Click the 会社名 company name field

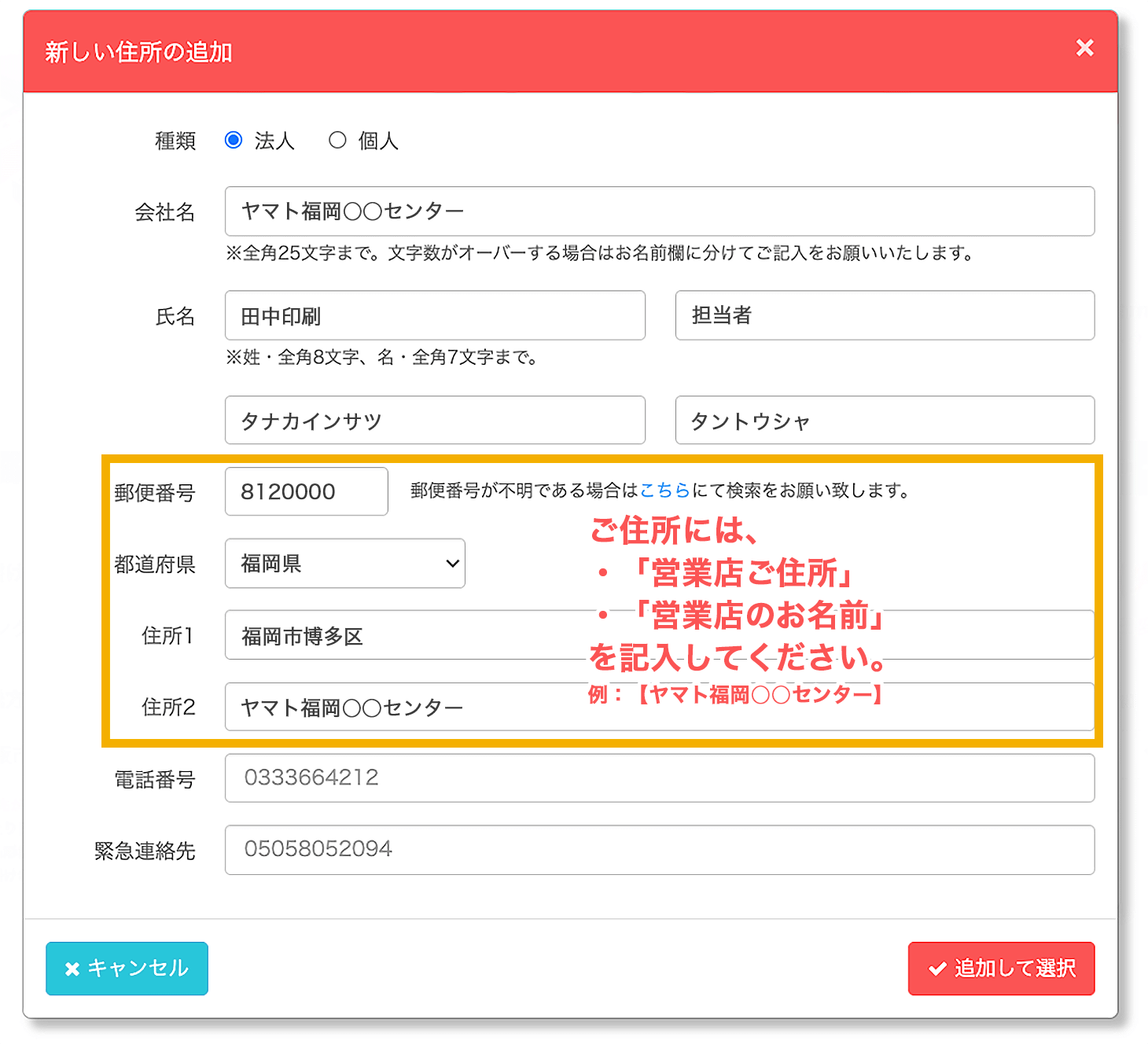point(659,211)
